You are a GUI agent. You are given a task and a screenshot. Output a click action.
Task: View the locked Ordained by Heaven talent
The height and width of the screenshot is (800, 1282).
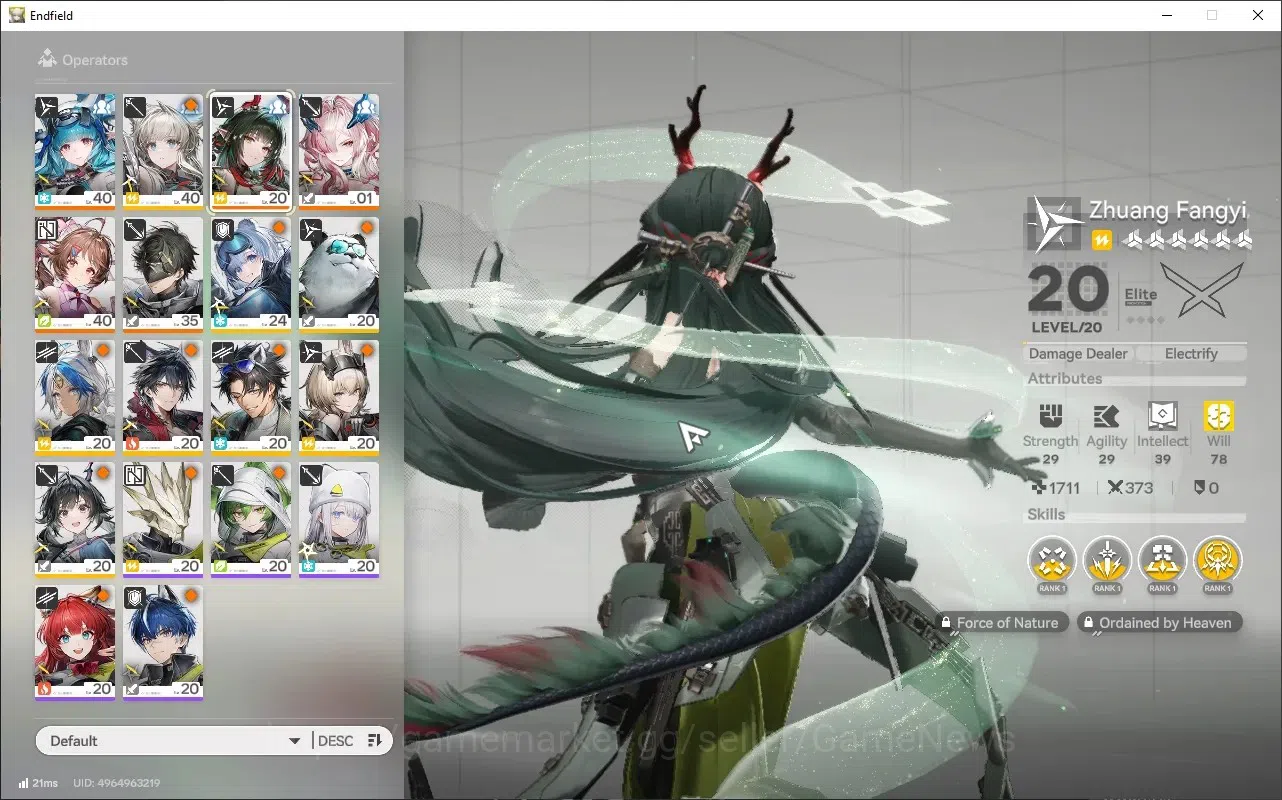coord(1159,622)
